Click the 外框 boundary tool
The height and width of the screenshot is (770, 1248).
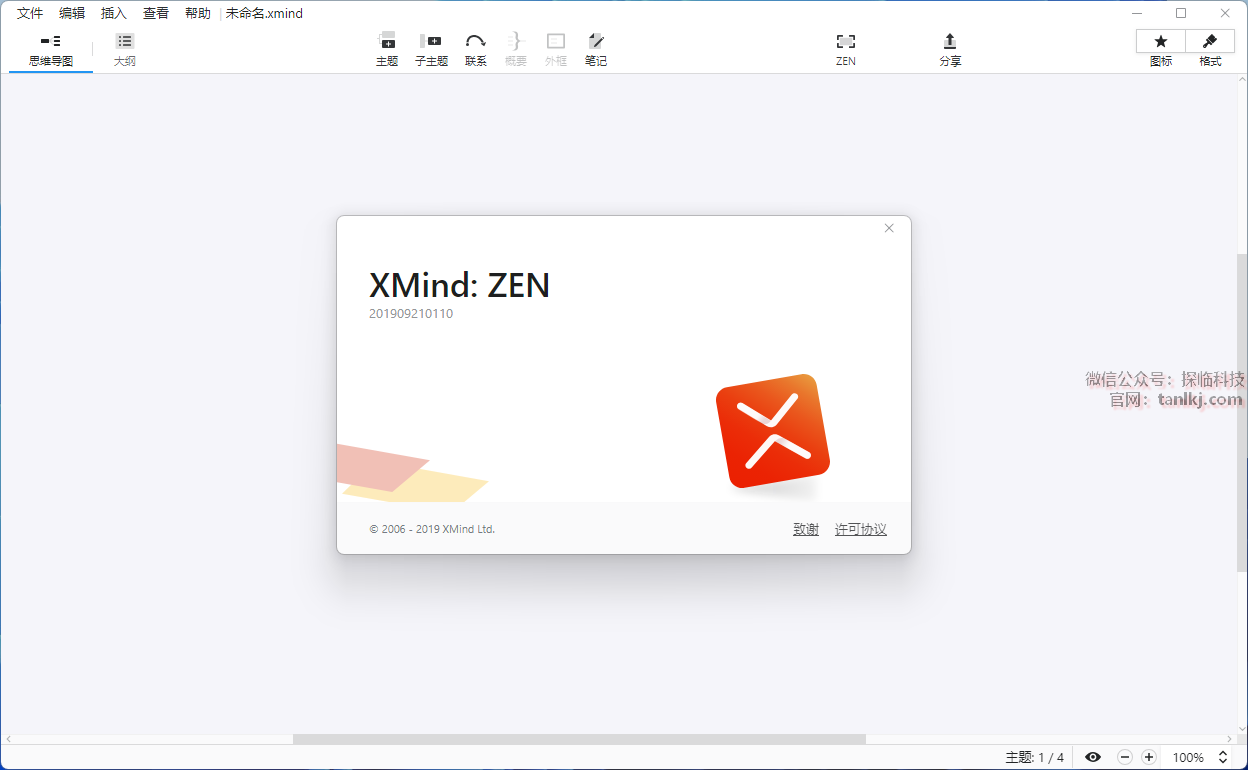(556, 50)
